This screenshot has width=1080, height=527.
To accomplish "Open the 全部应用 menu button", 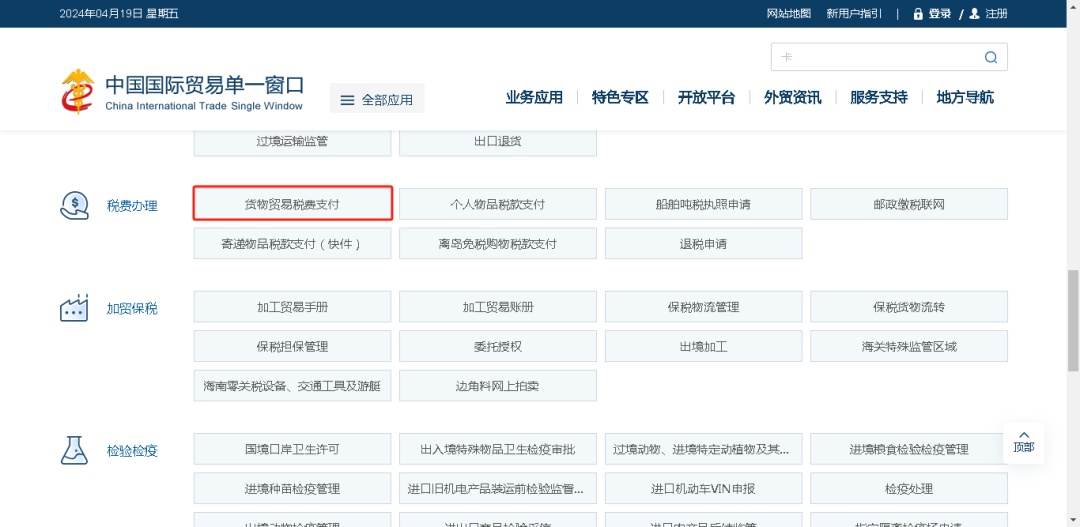I will tap(377, 99).
